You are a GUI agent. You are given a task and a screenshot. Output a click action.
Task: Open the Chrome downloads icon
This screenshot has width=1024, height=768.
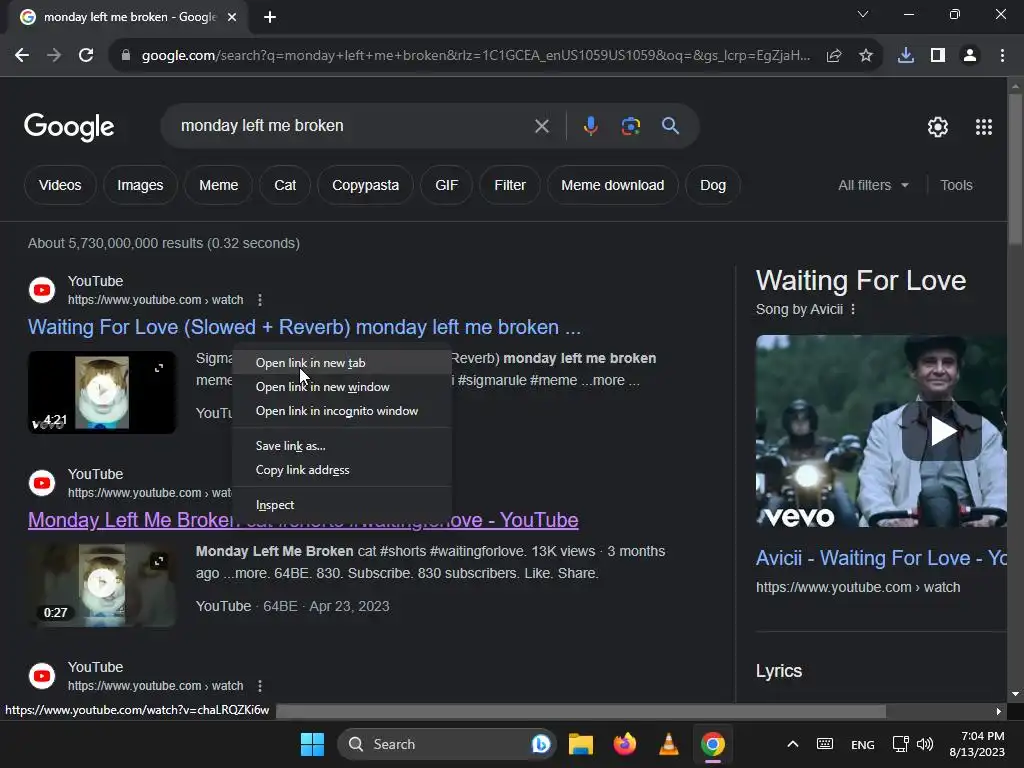click(x=906, y=56)
